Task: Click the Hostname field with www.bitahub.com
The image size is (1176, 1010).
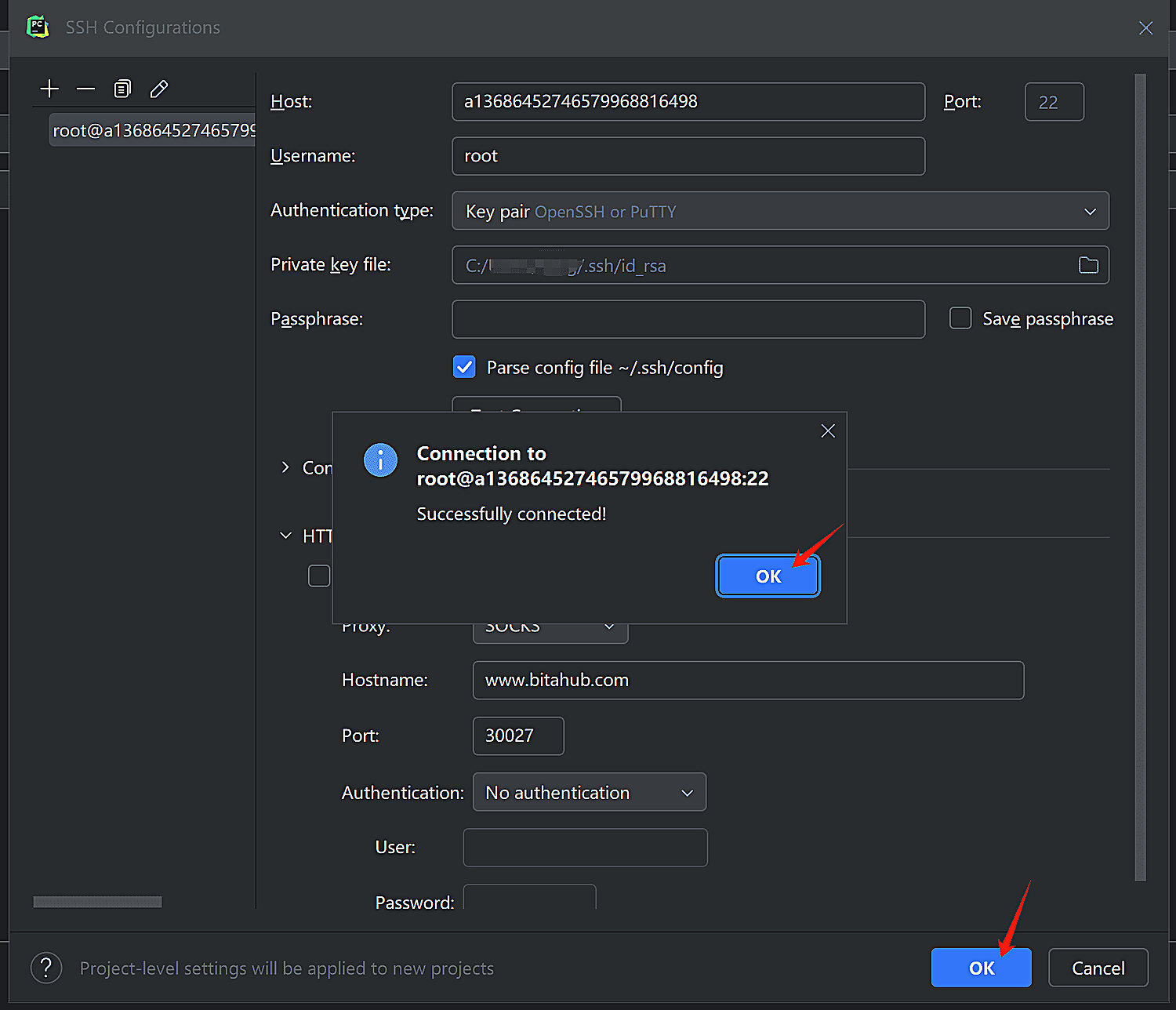Action: pos(749,680)
